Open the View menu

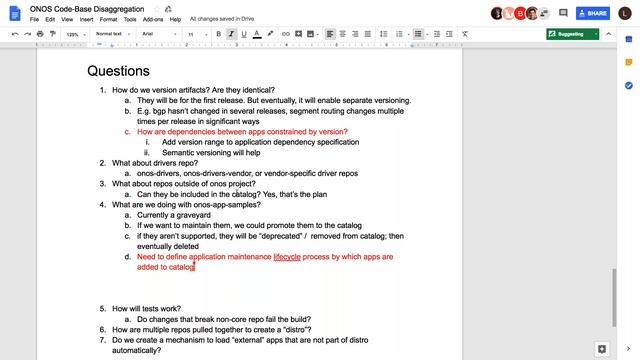[67, 19]
